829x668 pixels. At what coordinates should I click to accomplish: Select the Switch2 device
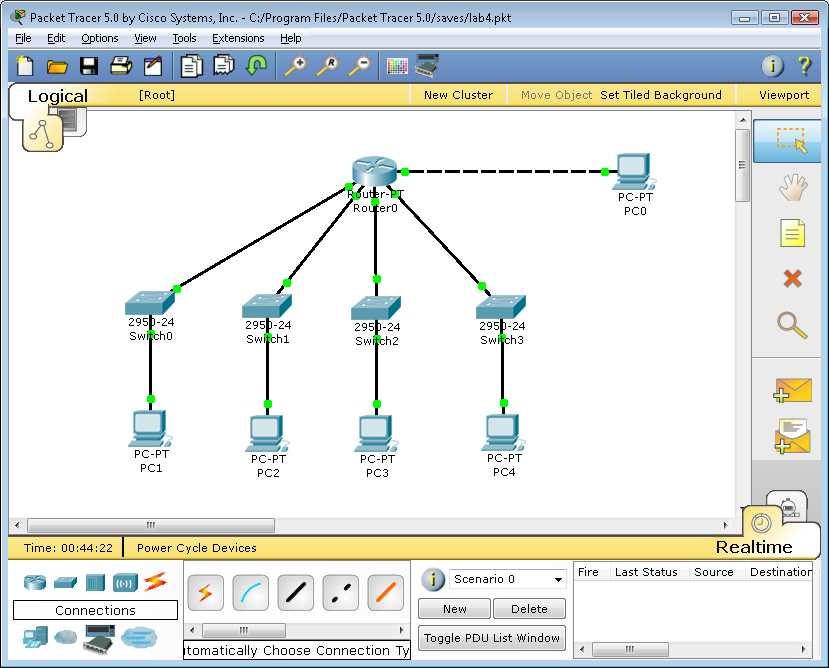(376, 308)
